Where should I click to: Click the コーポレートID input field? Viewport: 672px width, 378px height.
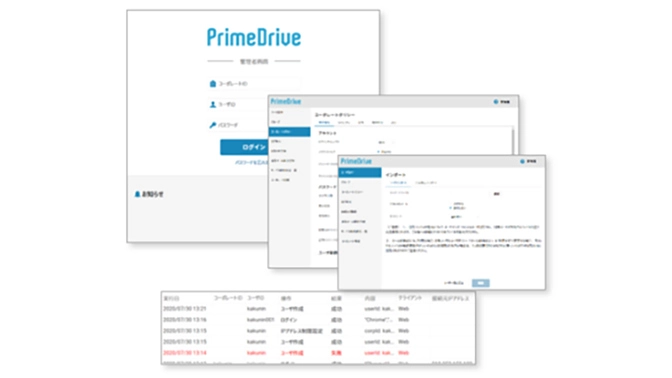coord(254,84)
